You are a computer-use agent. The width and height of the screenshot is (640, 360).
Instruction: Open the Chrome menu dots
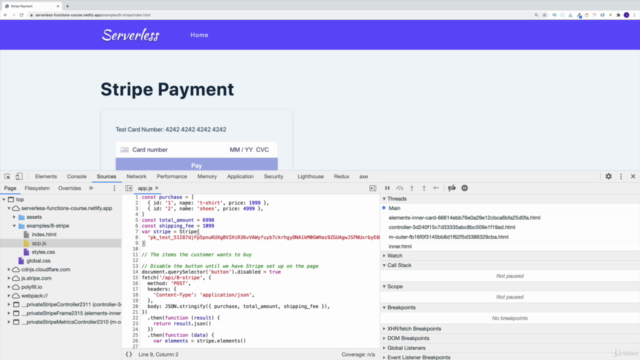tap(634, 15)
